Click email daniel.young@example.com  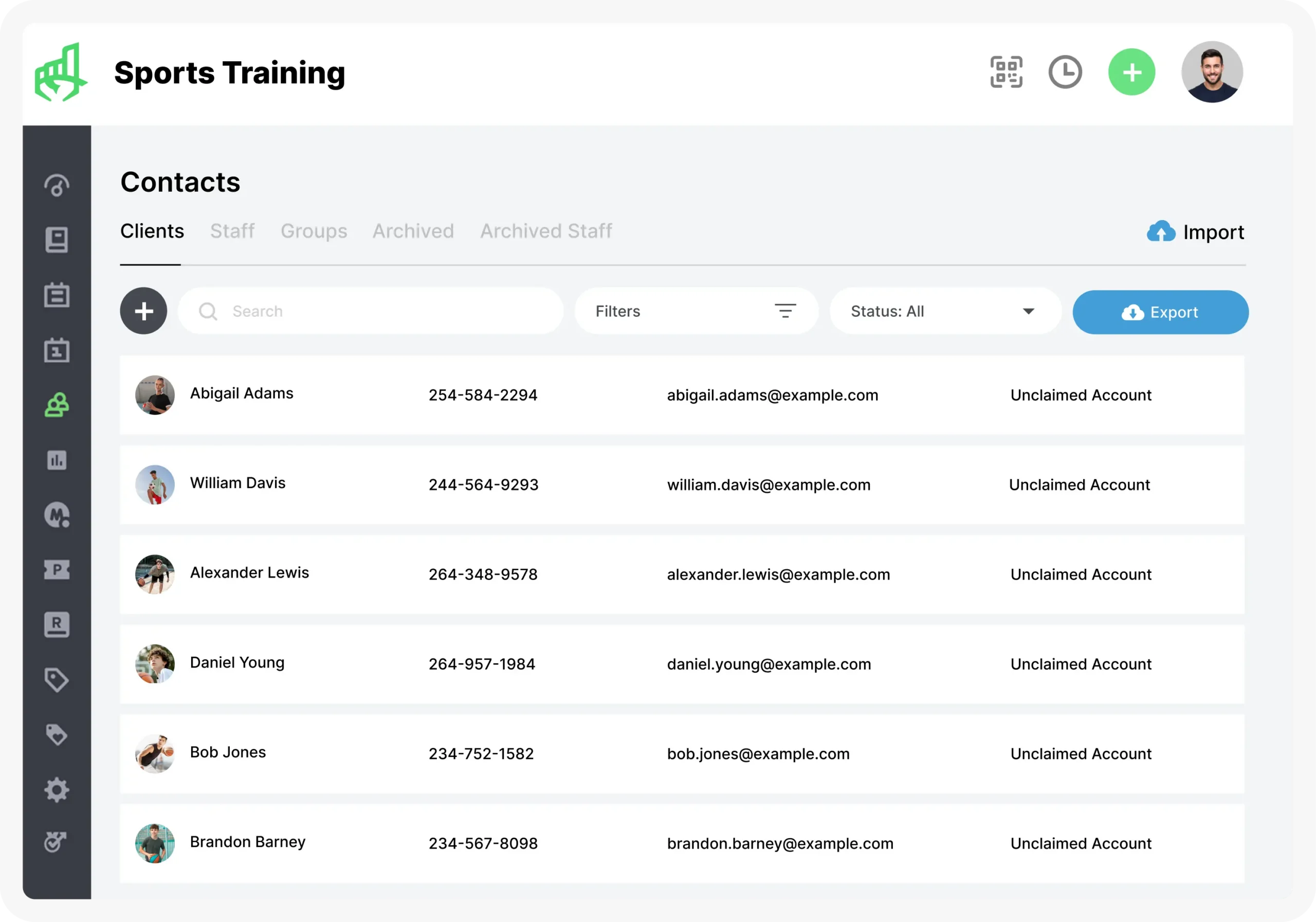coord(769,664)
